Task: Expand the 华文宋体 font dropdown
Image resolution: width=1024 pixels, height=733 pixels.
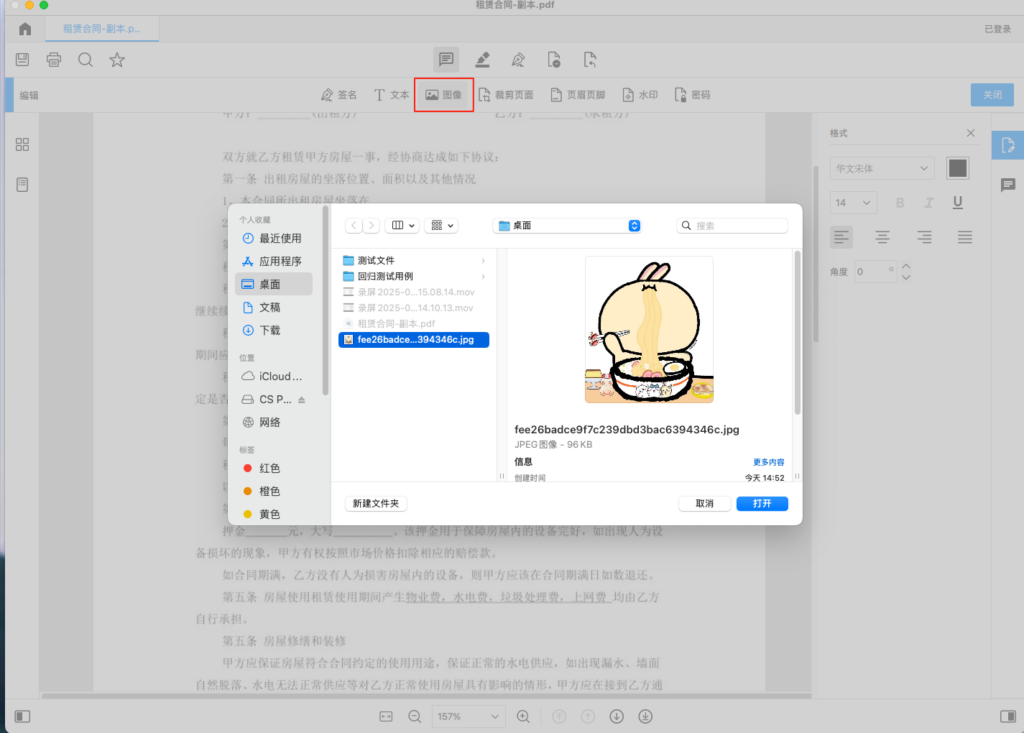Action: 882,169
